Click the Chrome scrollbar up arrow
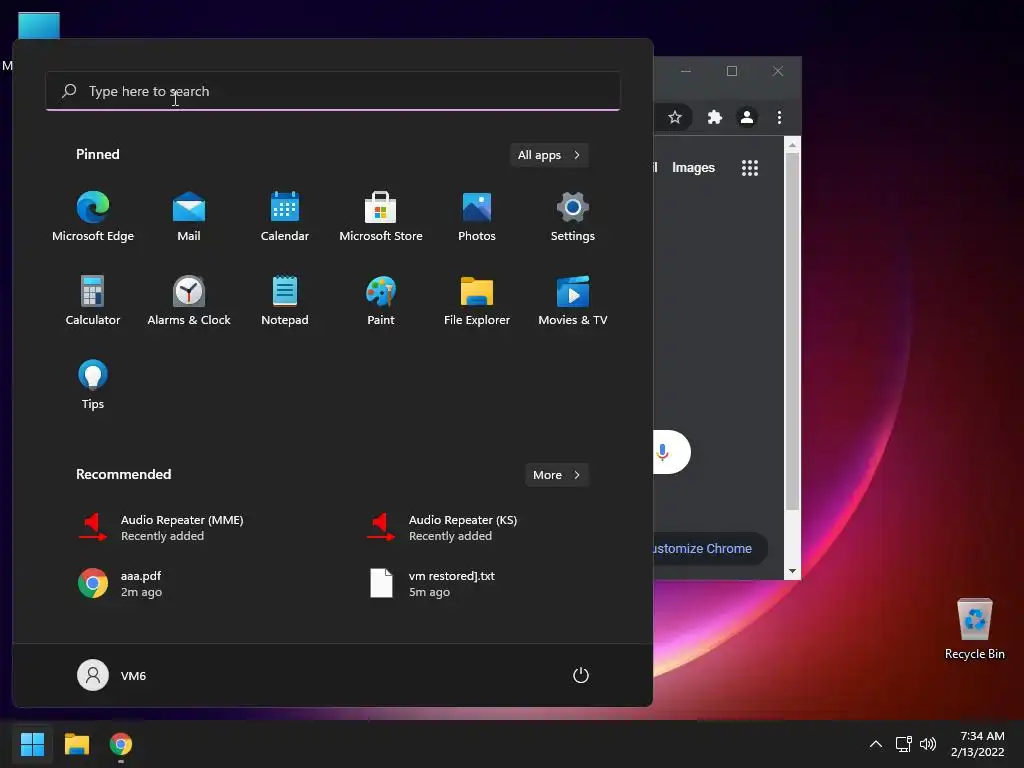Image resolution: width=1024 pixels, height=768 pixels. point(792,145)
